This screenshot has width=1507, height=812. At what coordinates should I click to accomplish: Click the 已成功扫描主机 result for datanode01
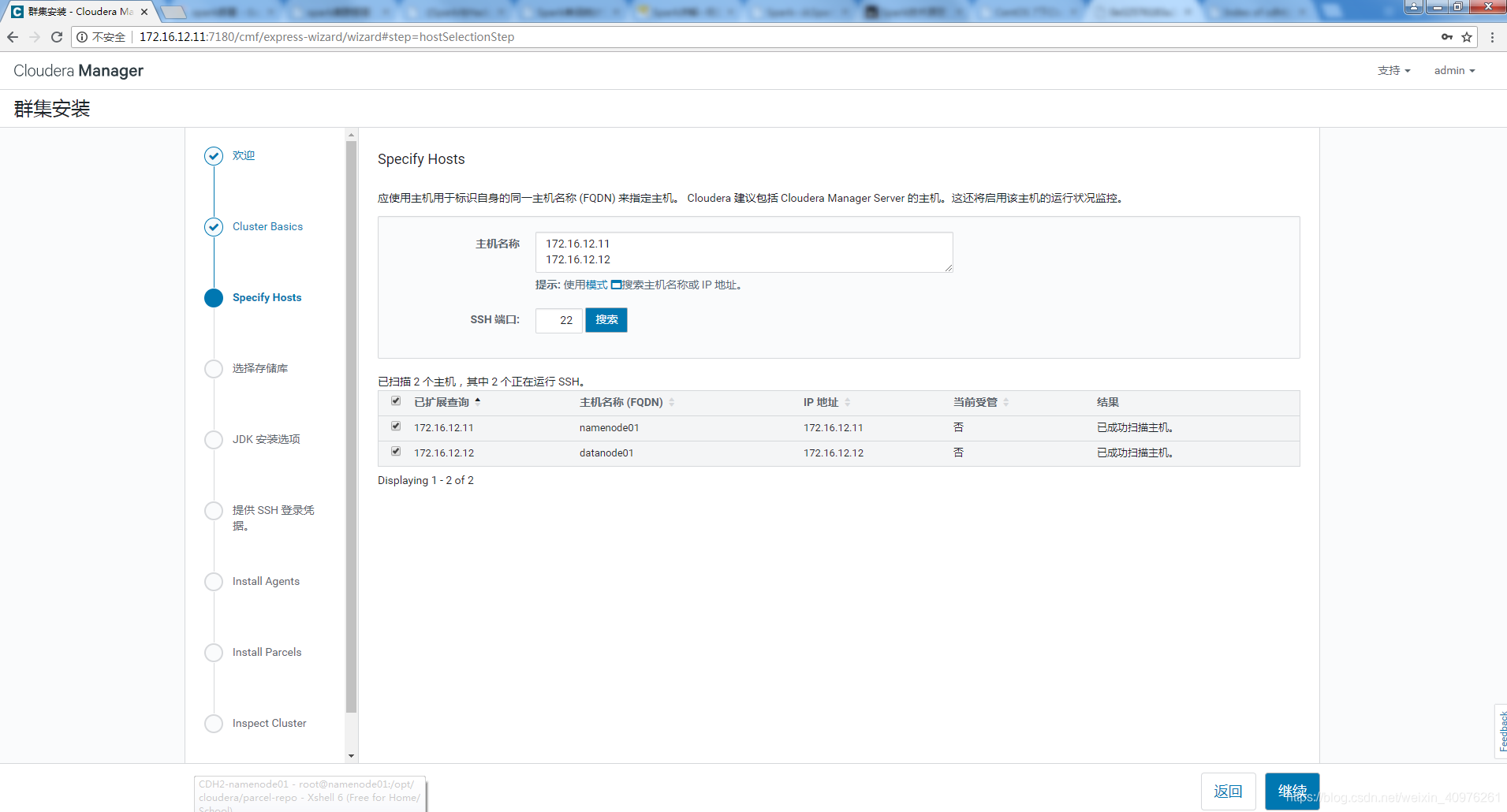tap(1135, 453)
